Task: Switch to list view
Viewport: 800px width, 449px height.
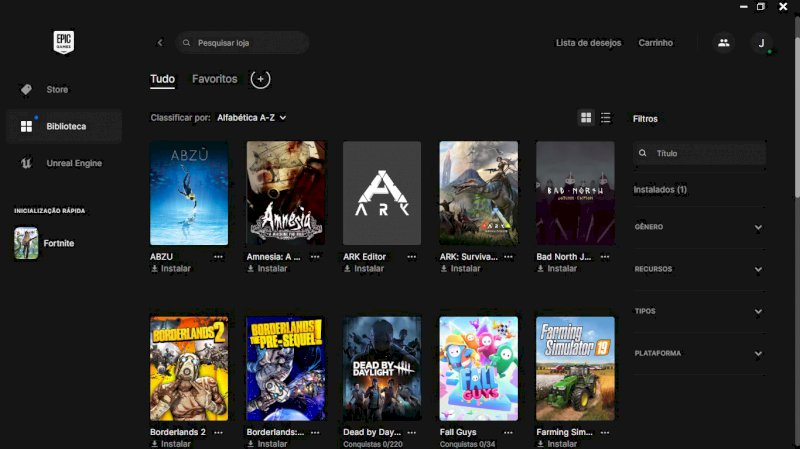Action: tap(606, 118)
